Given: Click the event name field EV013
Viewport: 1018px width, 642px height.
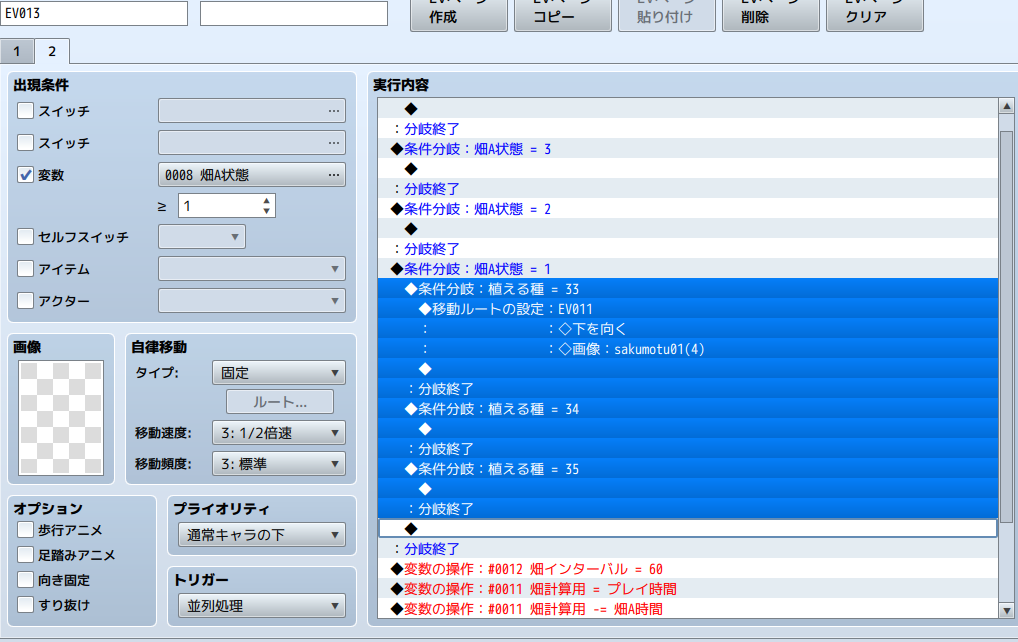Looking at the screenshot, I should 94,13.
